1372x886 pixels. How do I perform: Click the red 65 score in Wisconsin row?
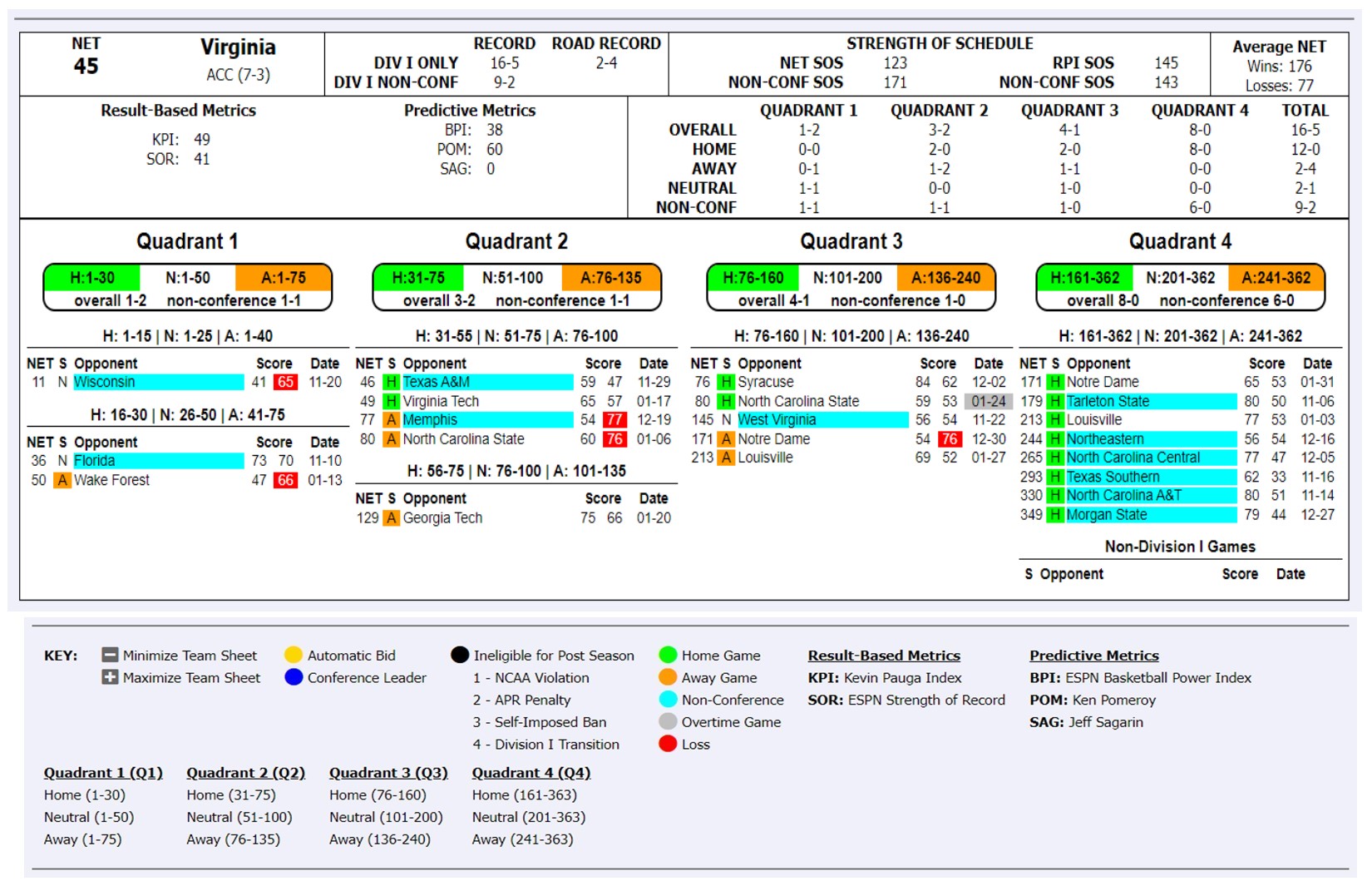pos(286,382)
